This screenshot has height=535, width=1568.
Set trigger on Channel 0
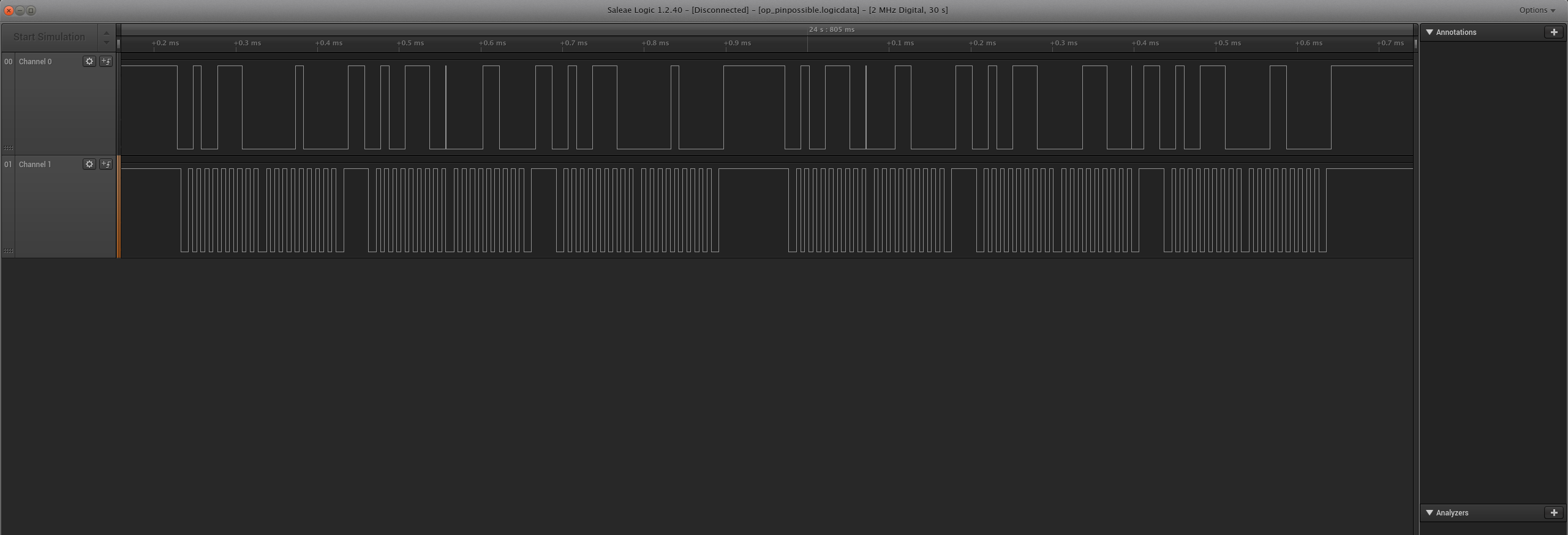point(106,61)
